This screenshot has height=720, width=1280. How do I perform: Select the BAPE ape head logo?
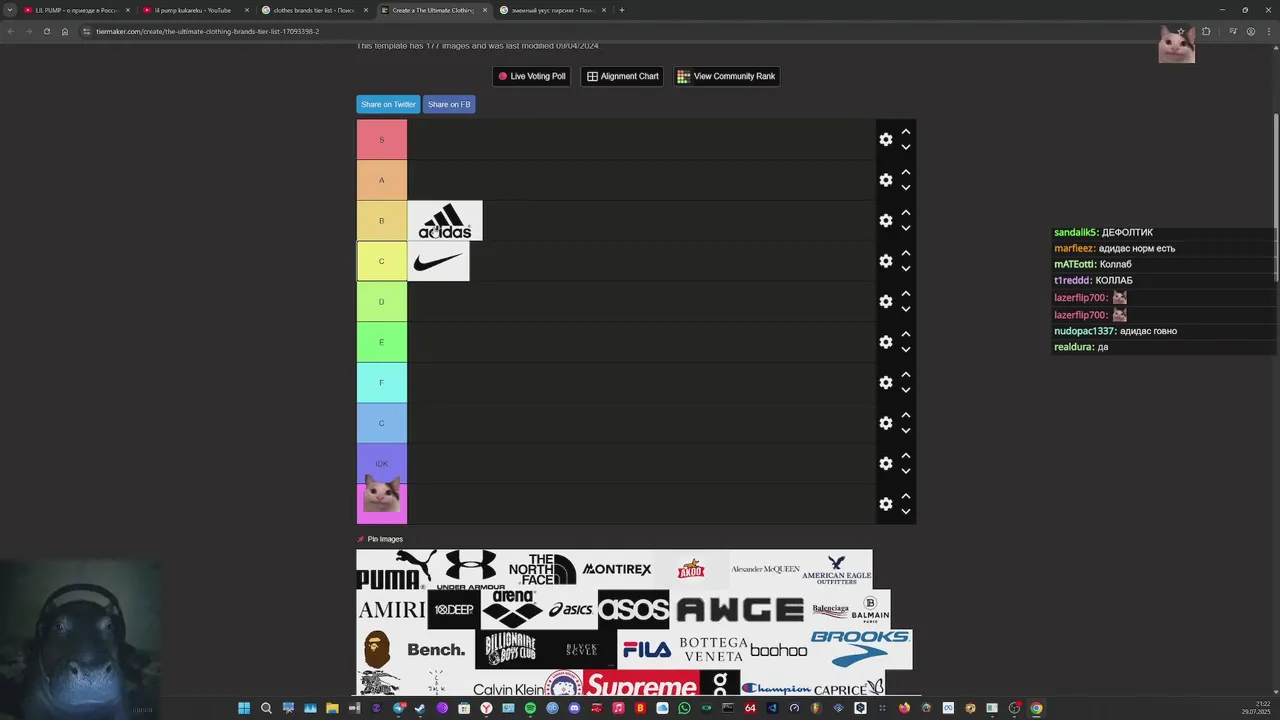(377, 650)
